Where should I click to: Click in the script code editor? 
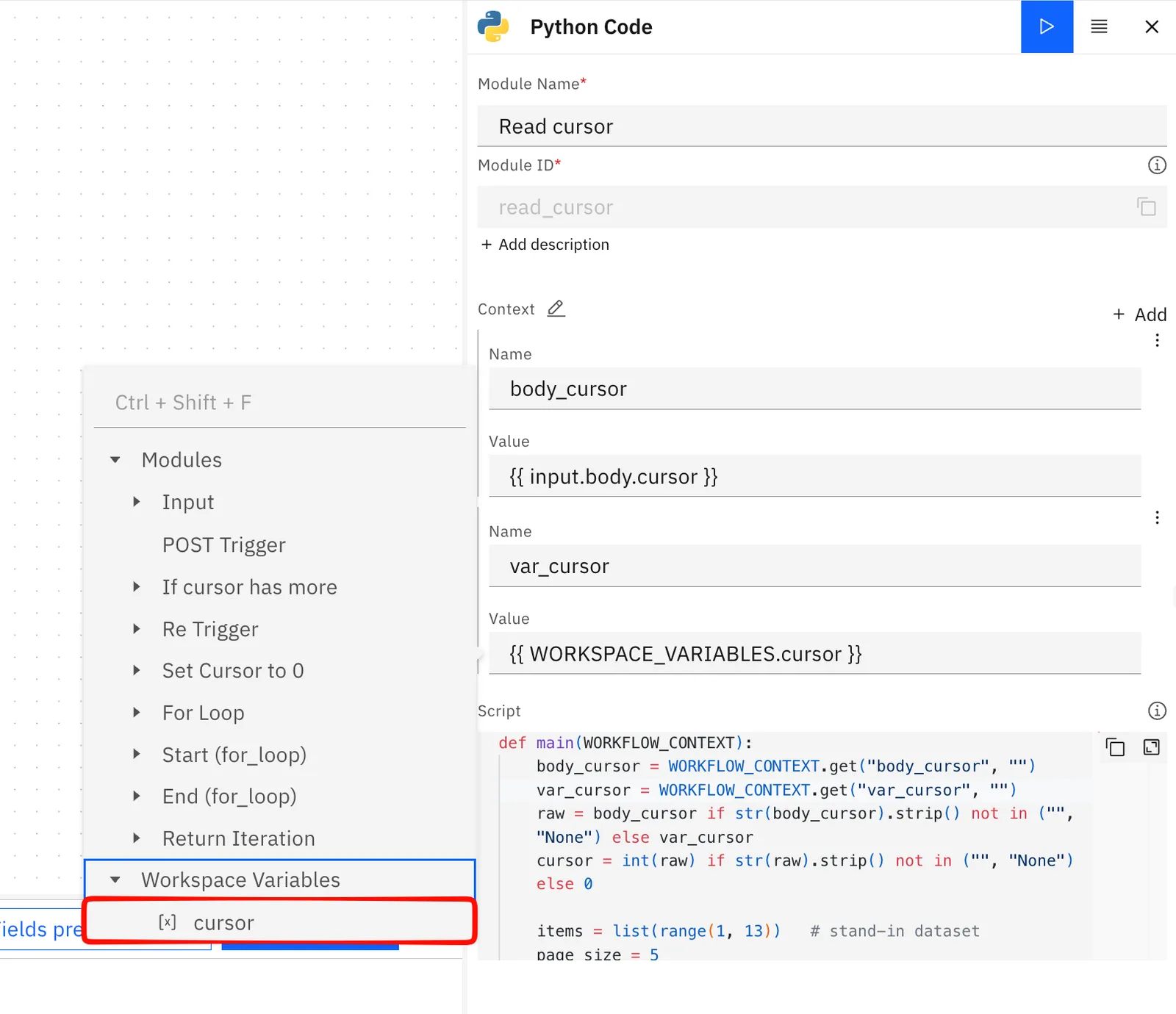785,845
